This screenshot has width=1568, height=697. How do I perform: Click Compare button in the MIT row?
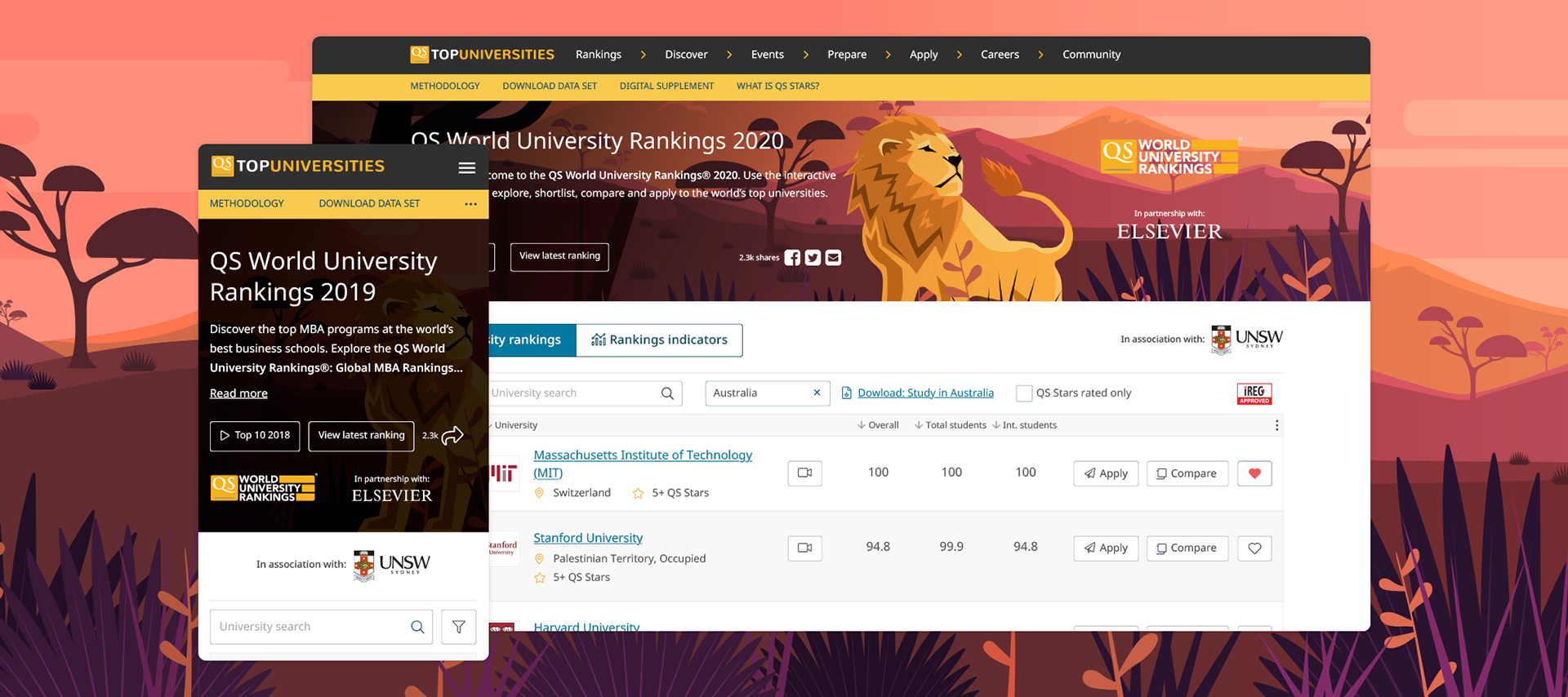coord(1187,473)
